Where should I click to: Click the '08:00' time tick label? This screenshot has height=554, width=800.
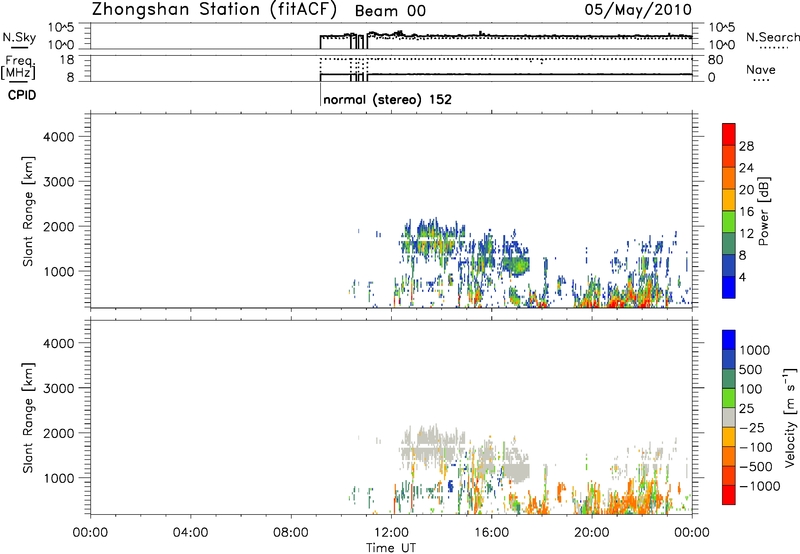290,533
